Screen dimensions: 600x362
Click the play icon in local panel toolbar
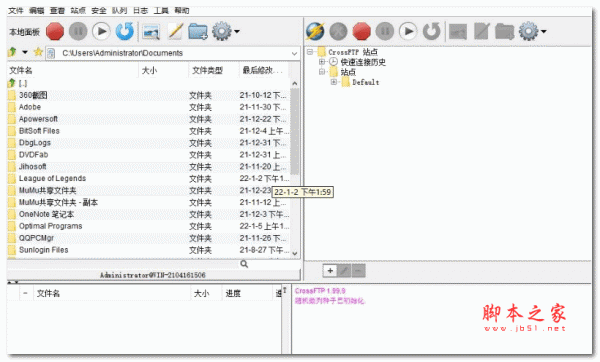[x=101, y=31]
